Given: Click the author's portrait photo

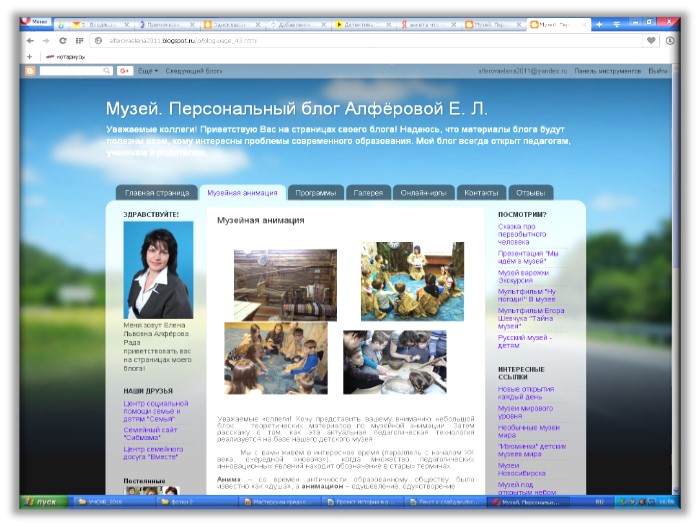Looking at the screenshot, I should coord(158,269).
